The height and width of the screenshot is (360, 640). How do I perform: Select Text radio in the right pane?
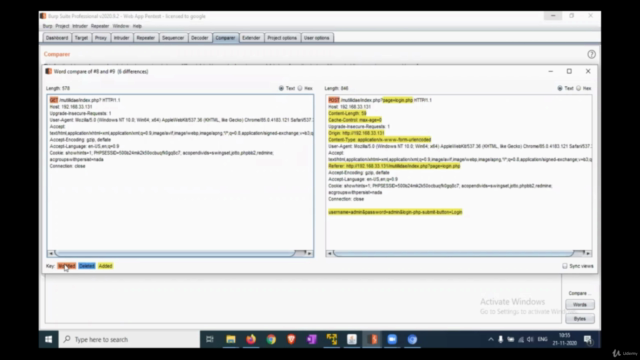pyautogui.click(x=560, y=88)
